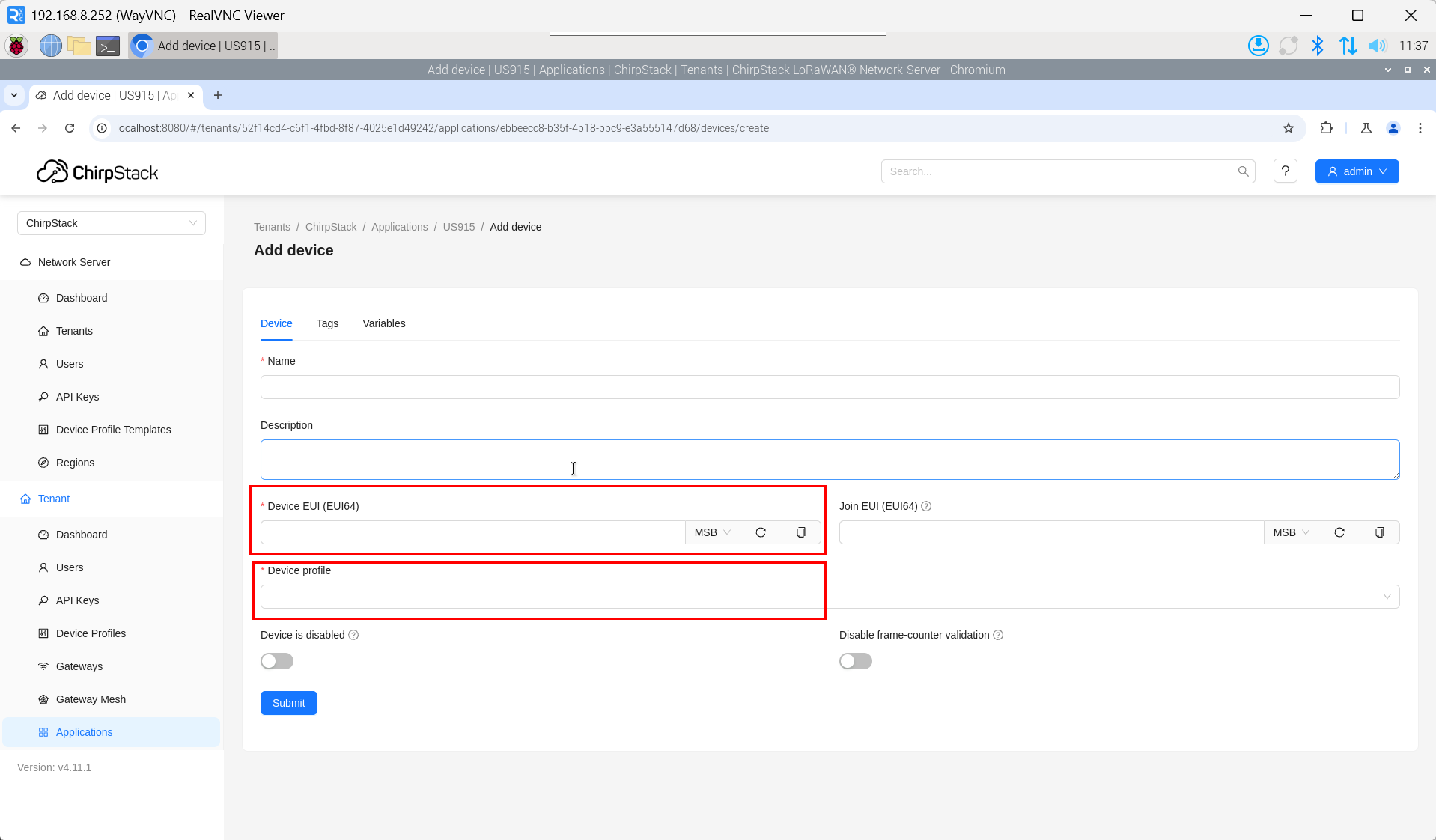
Task: Toggle Disable frame-counter validation switch
Action: pyautogui.click(x=856, y=661)
